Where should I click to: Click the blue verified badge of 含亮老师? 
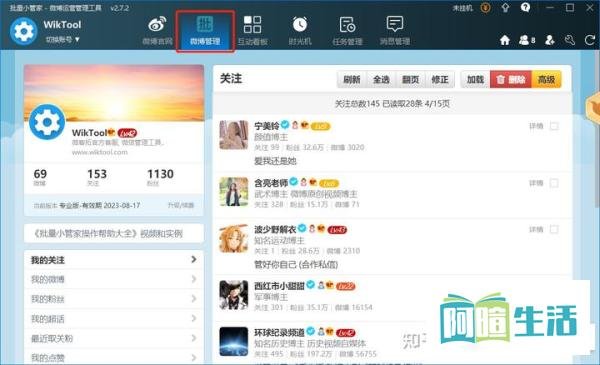coord(293,181)
